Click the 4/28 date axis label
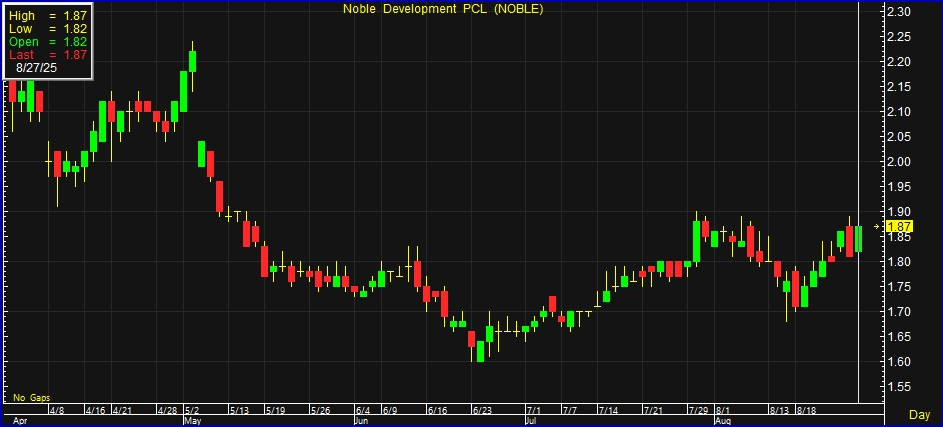Image resolution: width=943 pixels, height=427 pixels. (167, 411)
